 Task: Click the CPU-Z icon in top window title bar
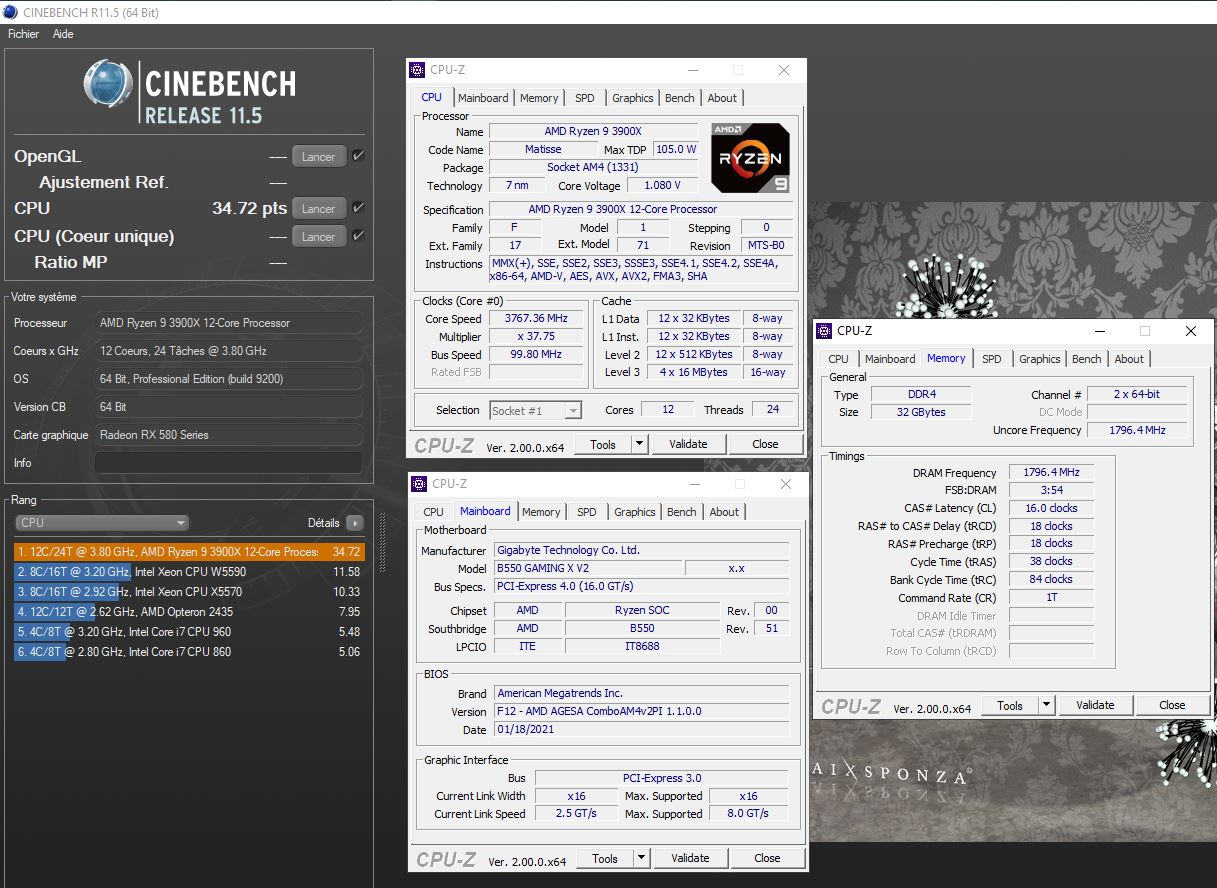tap(419, 70)
